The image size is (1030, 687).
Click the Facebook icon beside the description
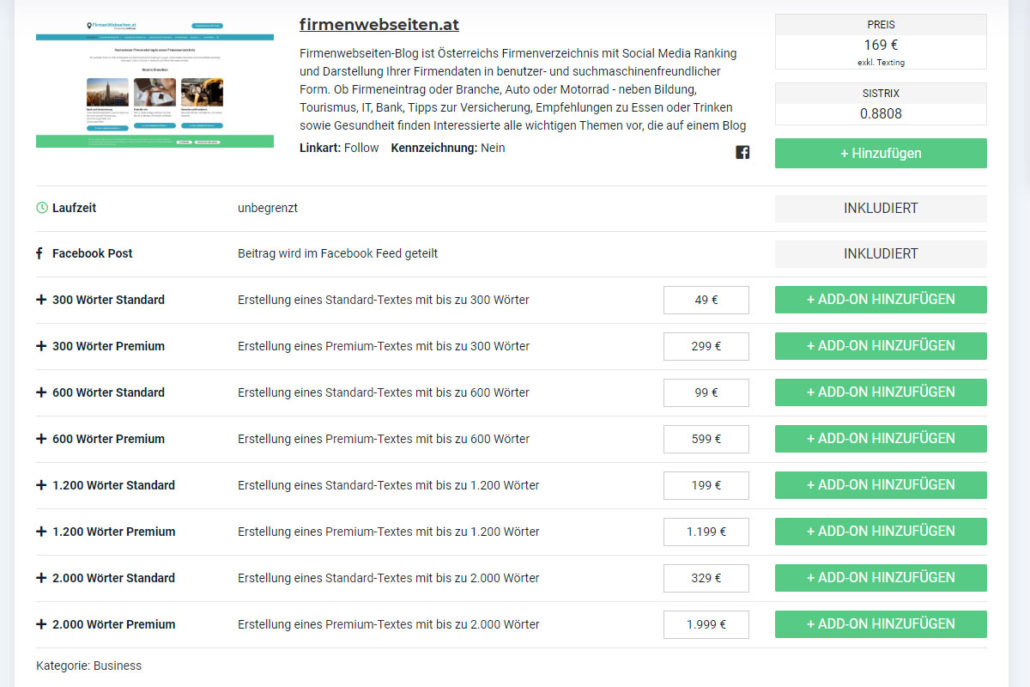tap(742, 153)
